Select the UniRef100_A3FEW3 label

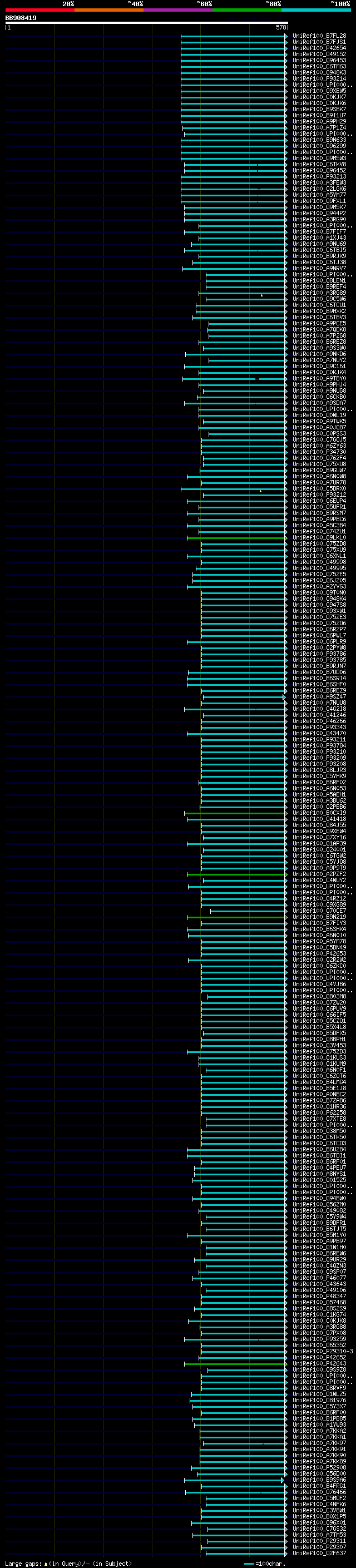coord(319,182)
